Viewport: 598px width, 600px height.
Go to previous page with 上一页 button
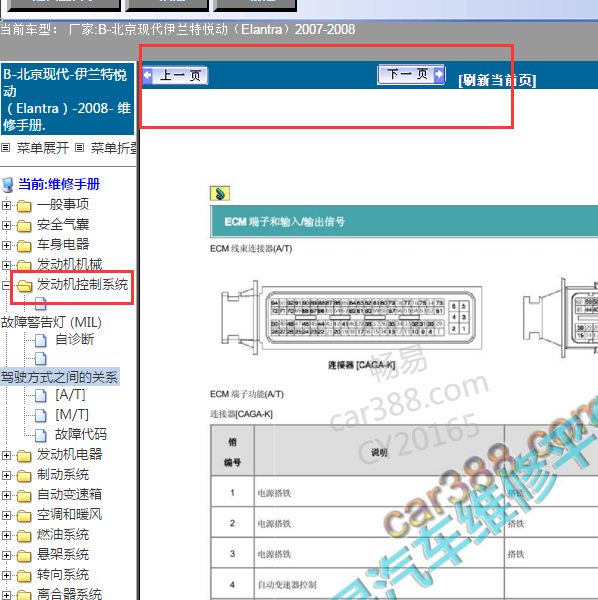[x=176, y=75]
